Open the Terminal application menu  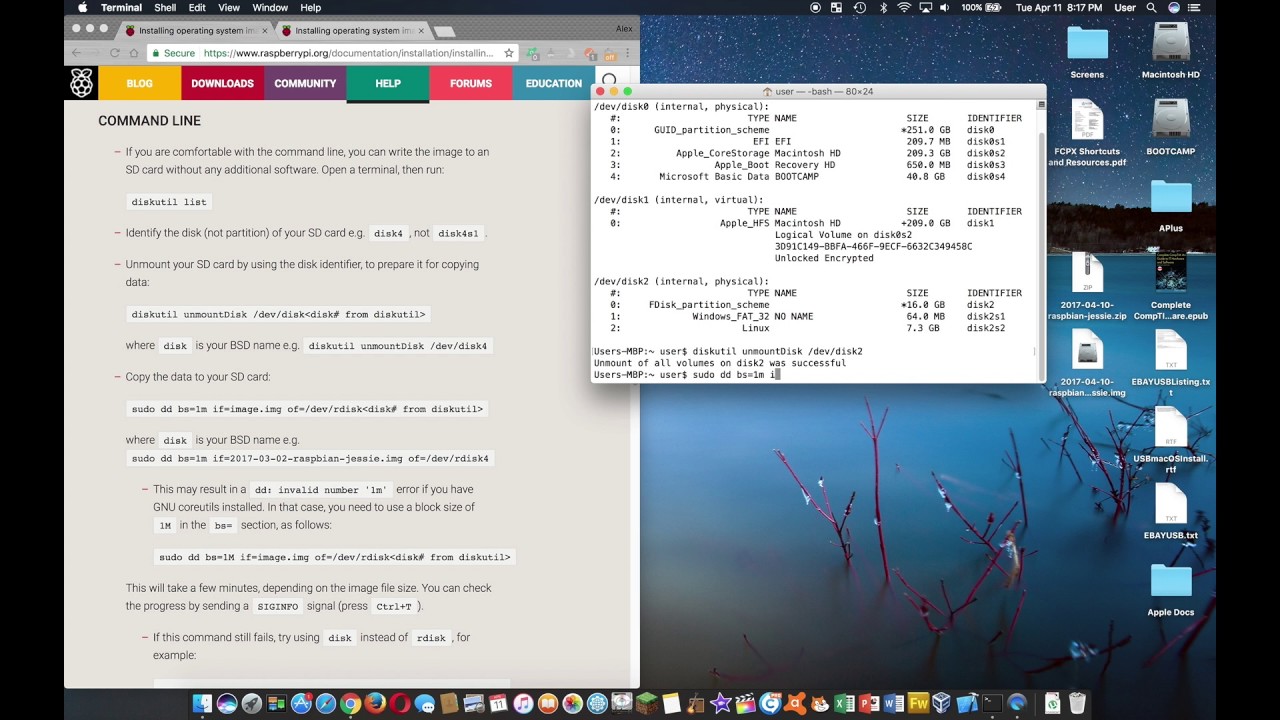click(x=121, y=8)
